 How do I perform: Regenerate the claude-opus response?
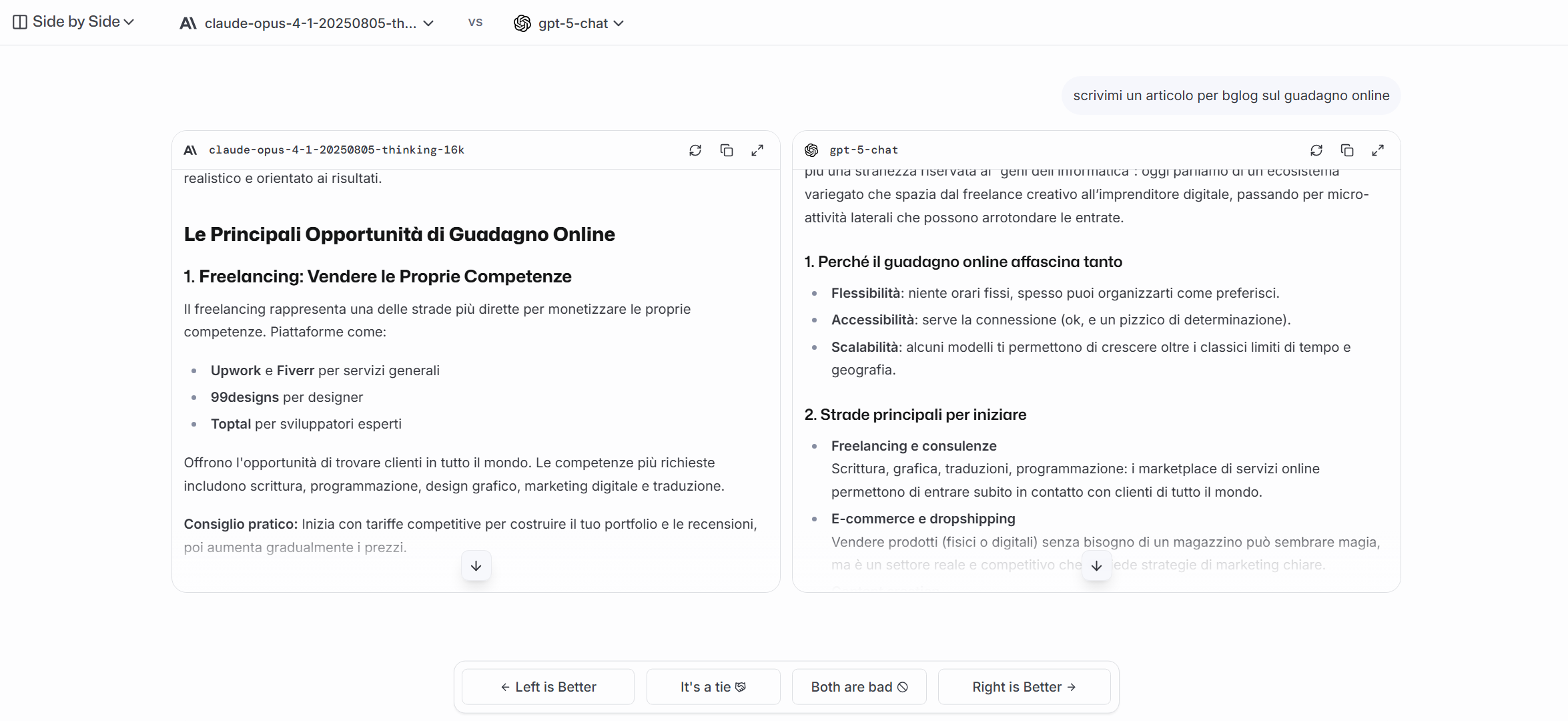pyautogui.click(x=695, y=150)
